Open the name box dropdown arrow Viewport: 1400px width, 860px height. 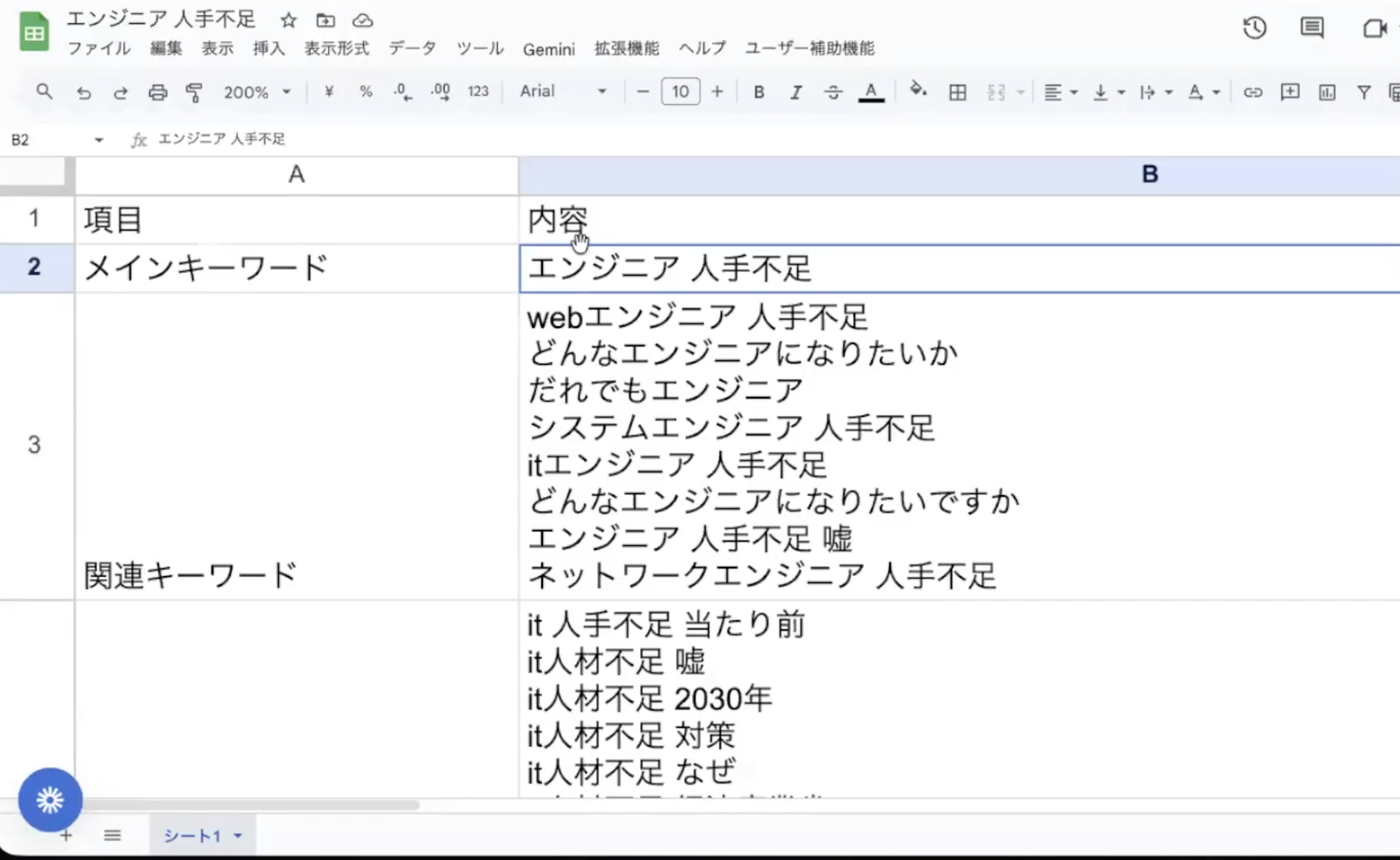(x=99, y=140)
